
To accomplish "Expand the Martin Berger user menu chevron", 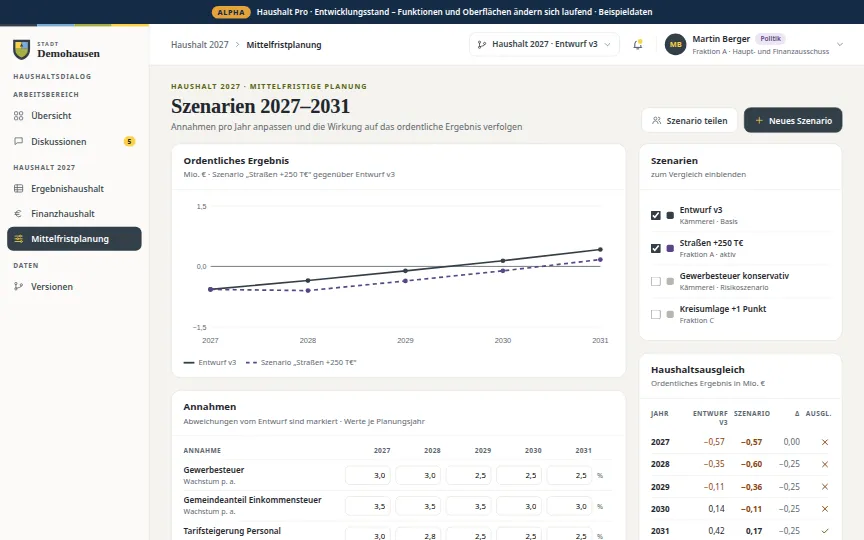I will tap(840, 45).
